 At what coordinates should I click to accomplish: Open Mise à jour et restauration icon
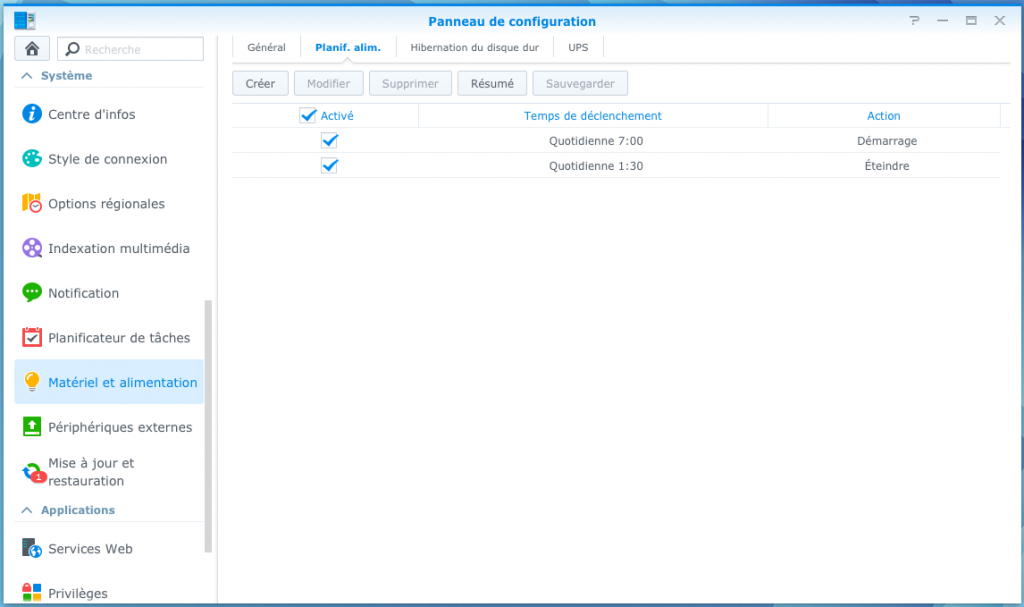(x=32, y=472)
